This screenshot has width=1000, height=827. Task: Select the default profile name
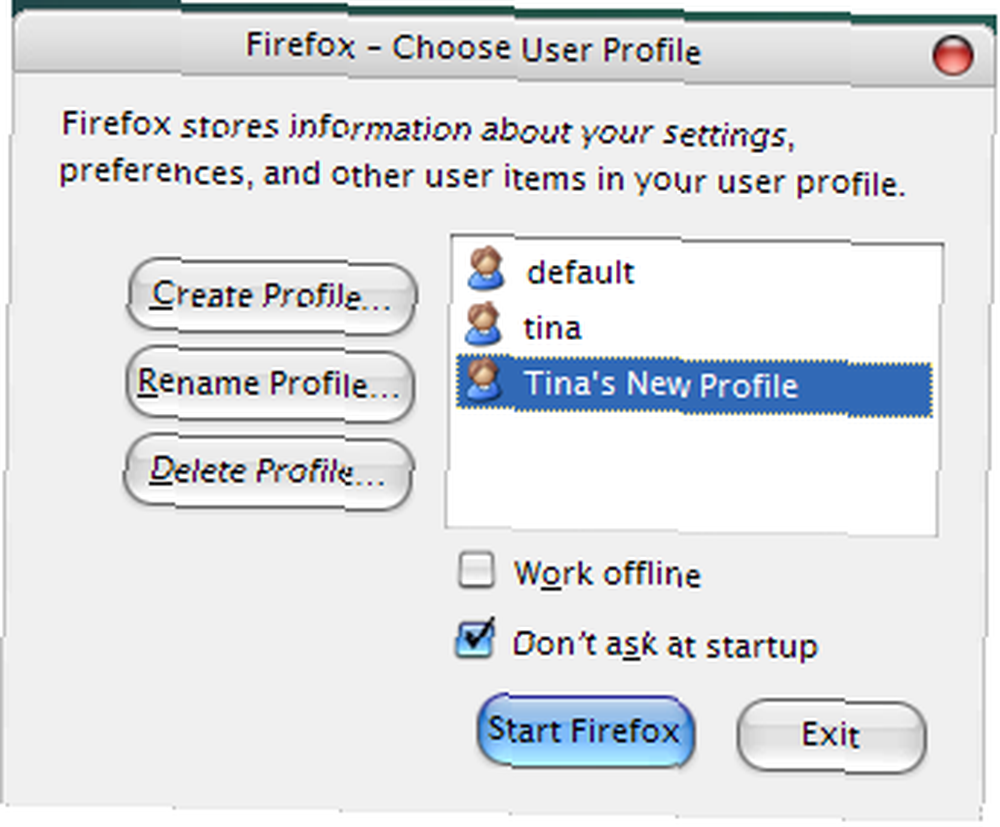(580, 273)
